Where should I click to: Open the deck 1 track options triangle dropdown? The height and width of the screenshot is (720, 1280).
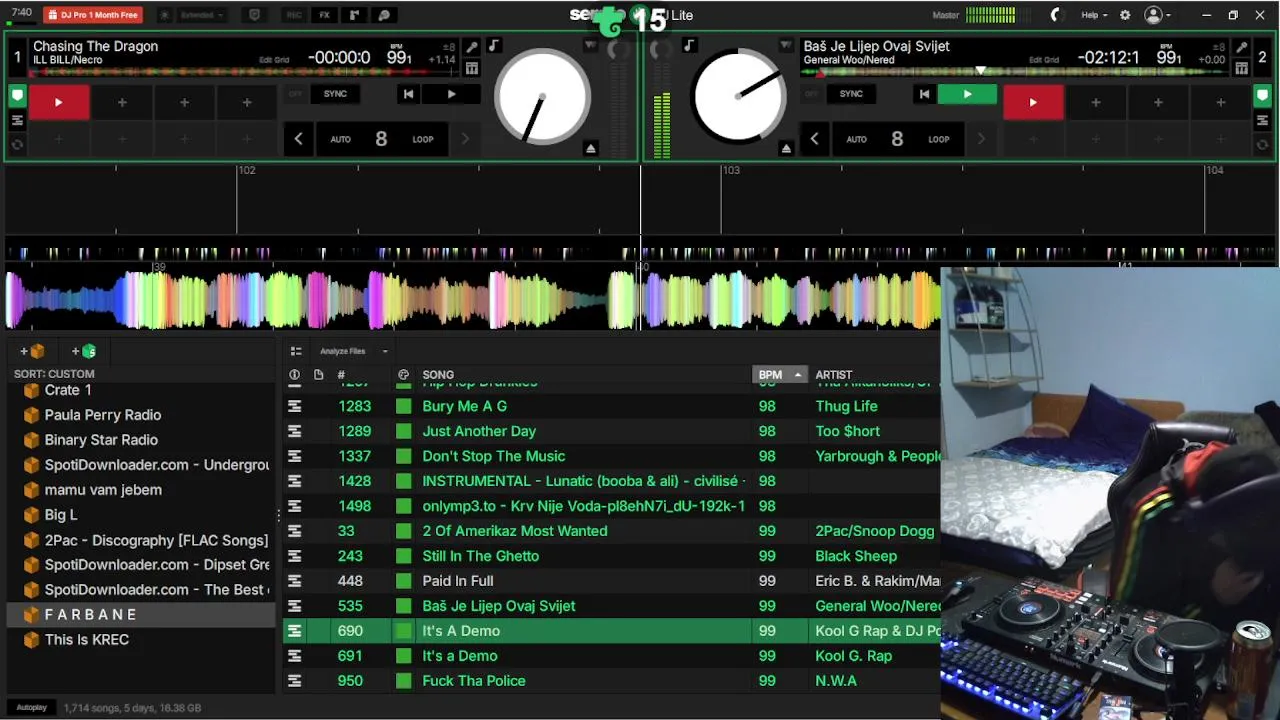pos(591,46)
